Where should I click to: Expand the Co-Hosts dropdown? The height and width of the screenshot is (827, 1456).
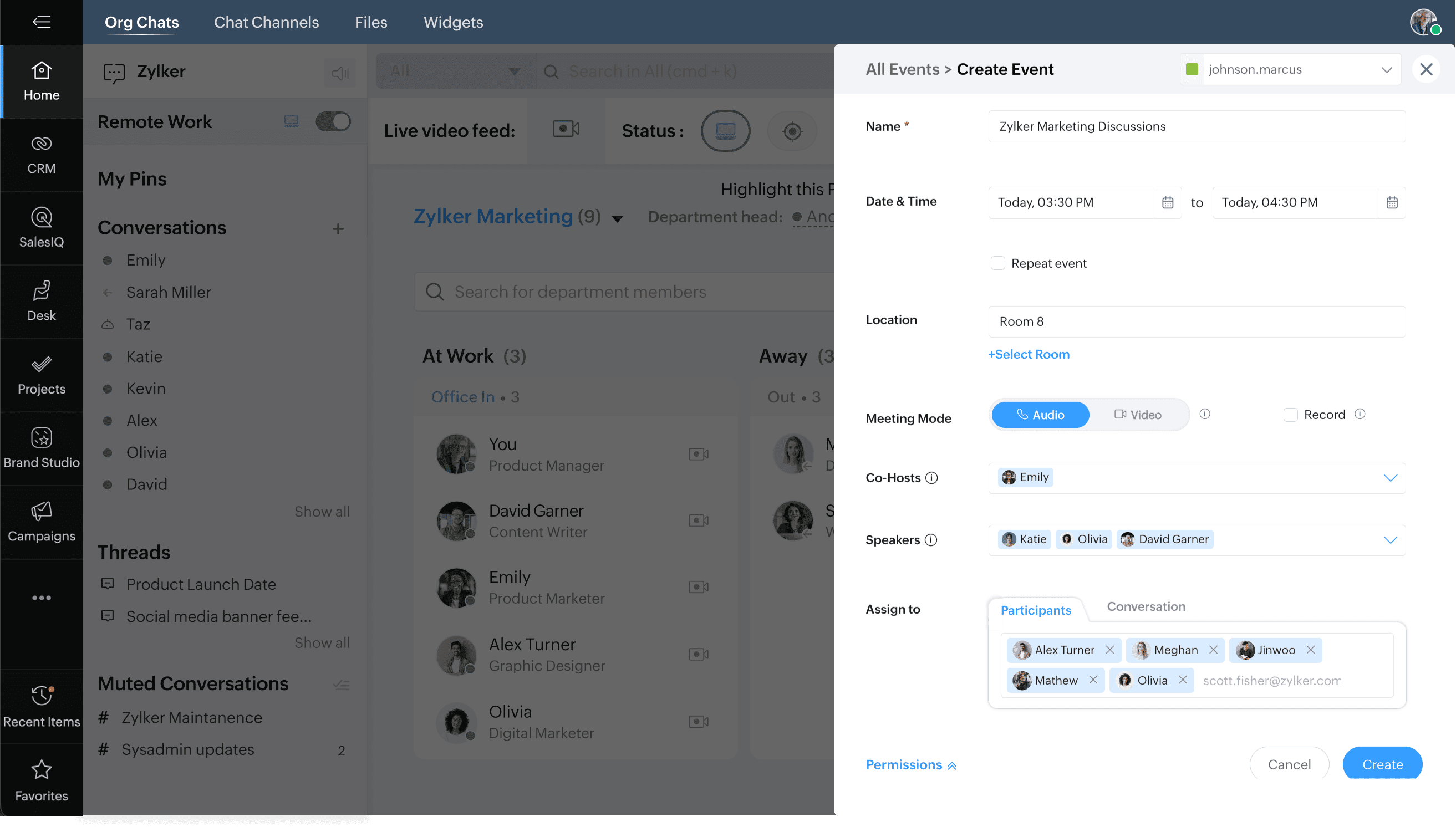click(1389, 478)
